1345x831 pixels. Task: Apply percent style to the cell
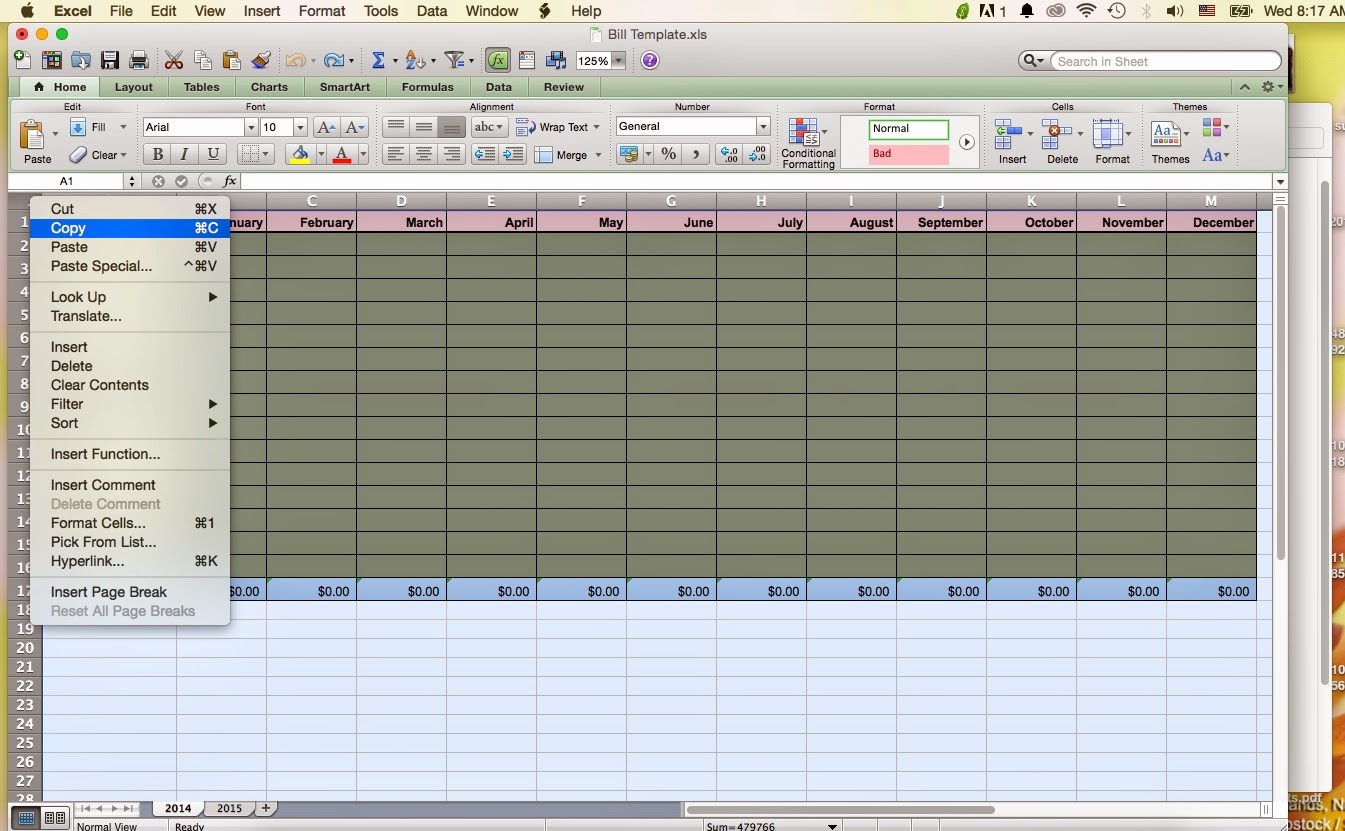(x=668, y=154)
